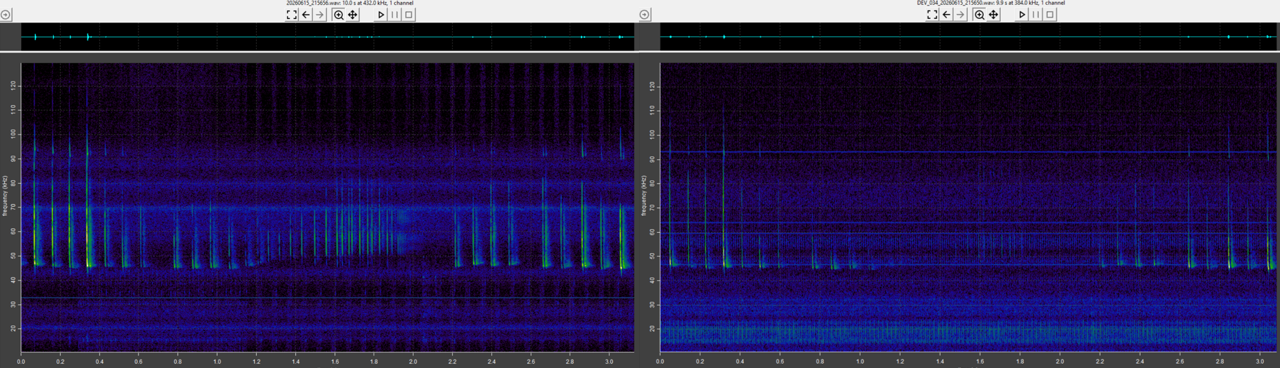Click forward arrow in right spectrogram toolbar

[960, 15]
